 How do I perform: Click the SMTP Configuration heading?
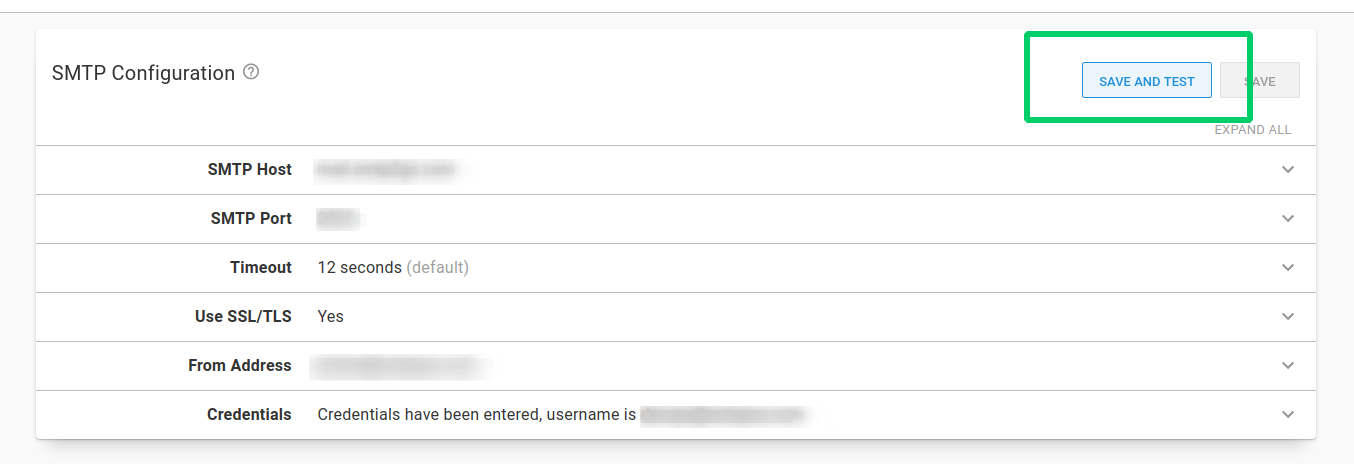pos(143,73)
